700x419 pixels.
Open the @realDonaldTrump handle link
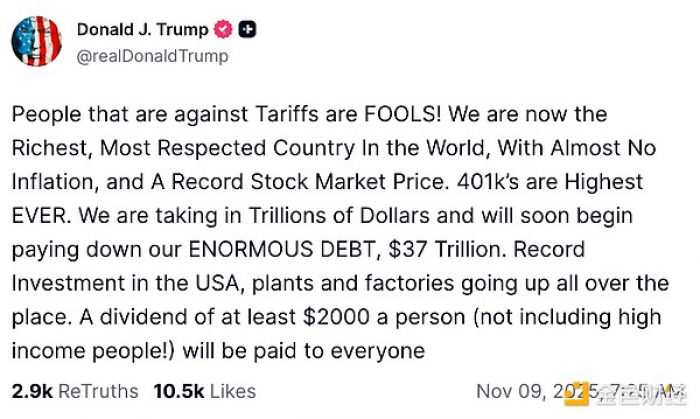tap(152, 56)
